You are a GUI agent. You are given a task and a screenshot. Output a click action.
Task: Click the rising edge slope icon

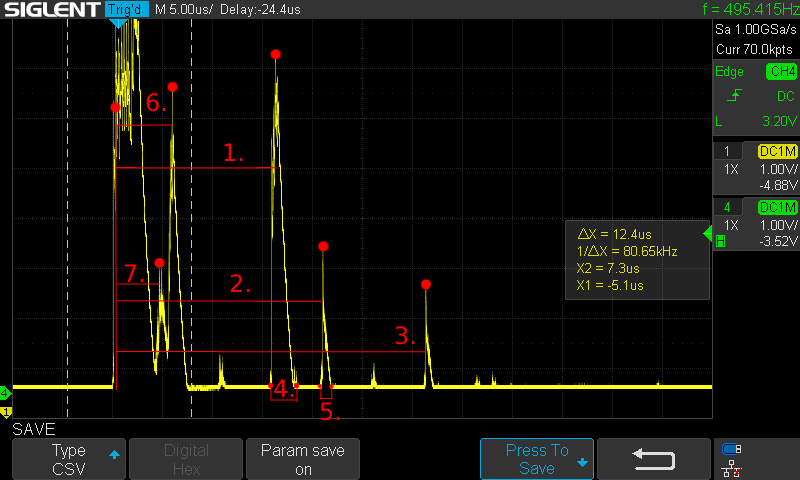tap(734, 95)
